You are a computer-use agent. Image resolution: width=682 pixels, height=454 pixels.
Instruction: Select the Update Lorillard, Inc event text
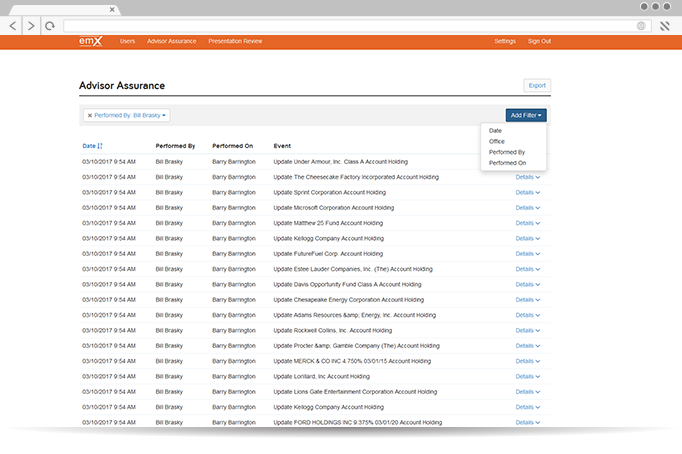tap(321, 377)
